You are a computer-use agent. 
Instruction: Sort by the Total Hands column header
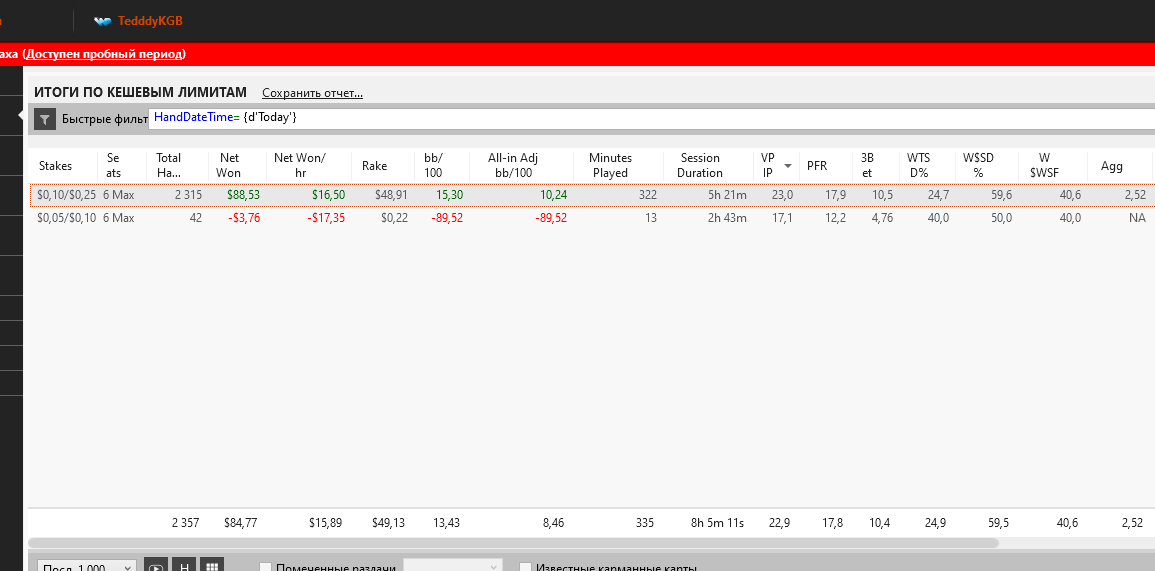[x=169, y=166]
